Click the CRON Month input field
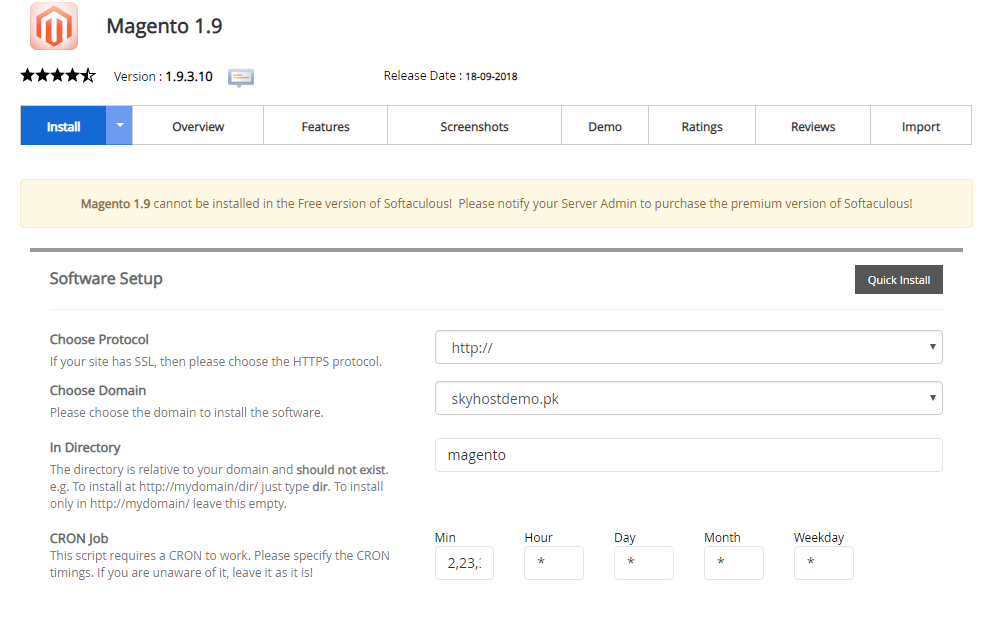Screen dimensions: 988x620 (x=733, y=563)
